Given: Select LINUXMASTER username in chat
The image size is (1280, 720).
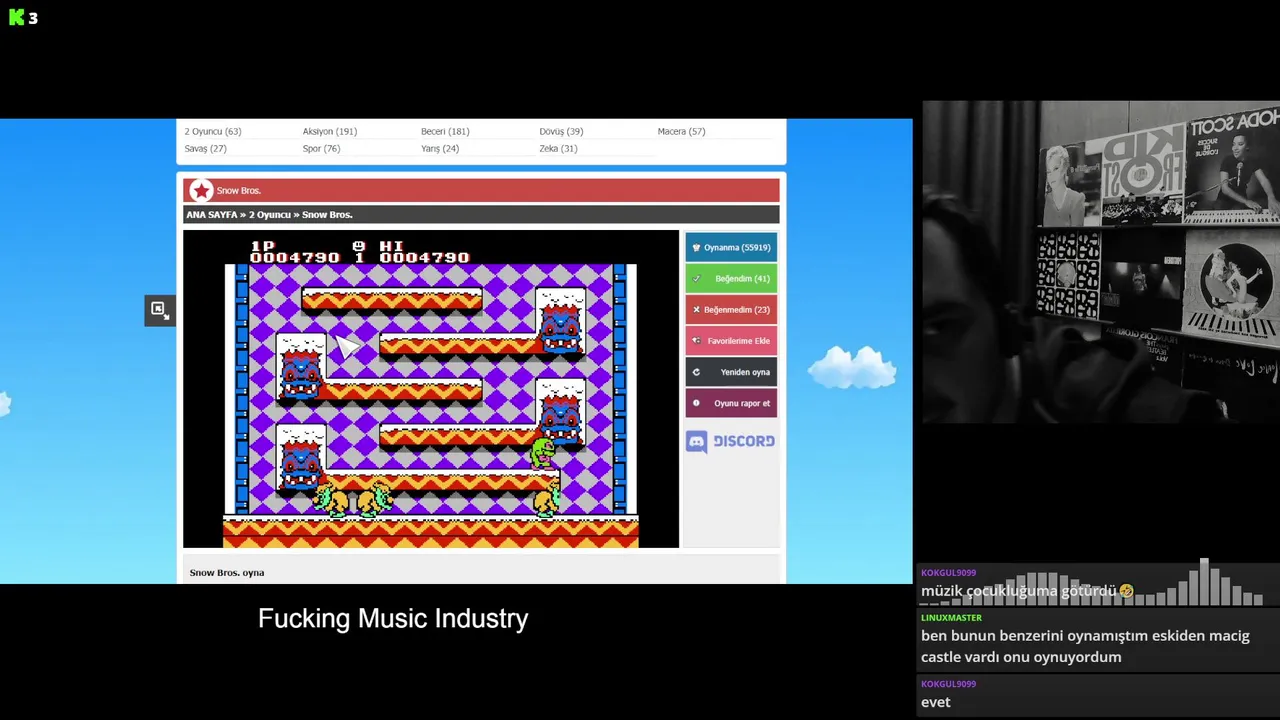Looking at the screenshot, I should click(x=951, y=618).
